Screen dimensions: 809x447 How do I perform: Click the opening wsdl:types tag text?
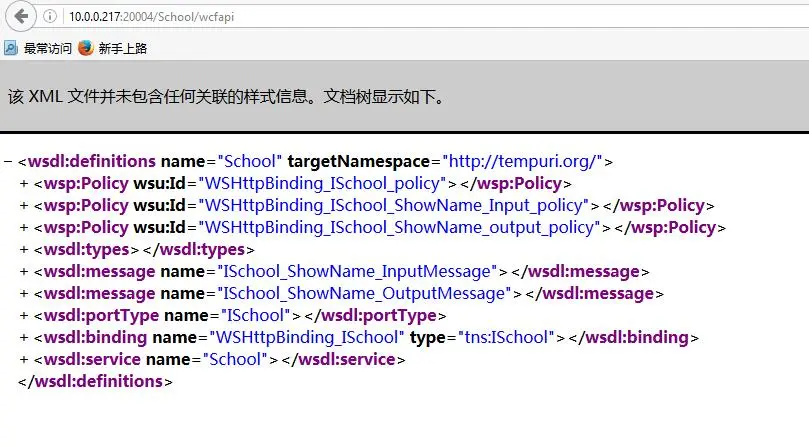click(87, 250)
